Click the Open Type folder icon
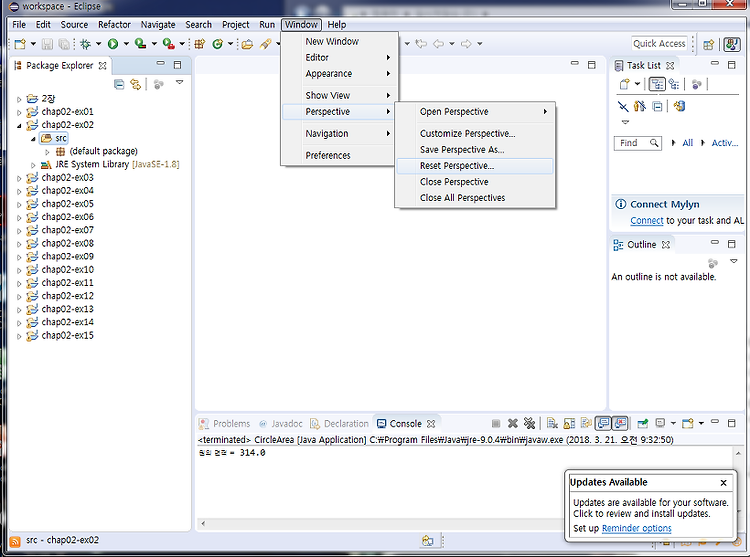Viewport: 750px width, 557px height. [x=247, y=44]
